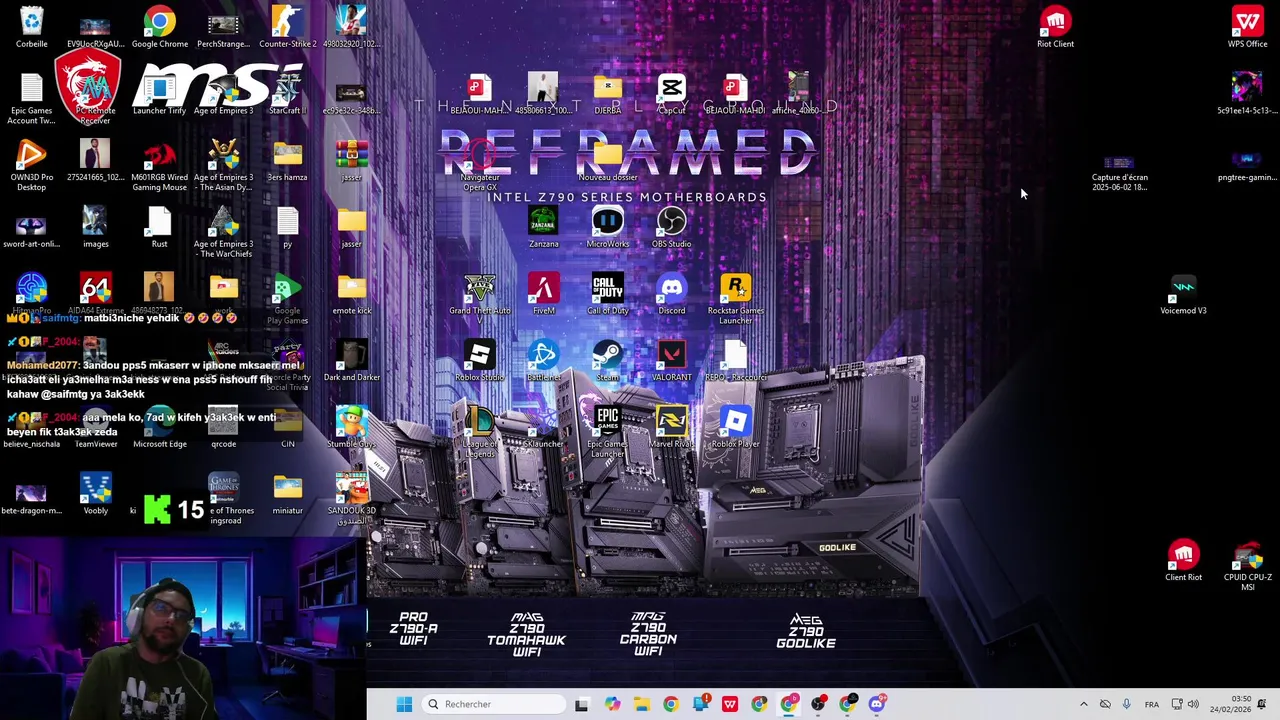Open the OWN3D Pro Desktop shortcut
The width and height of the screenshot is (1280, 720).
pos(31,166)
